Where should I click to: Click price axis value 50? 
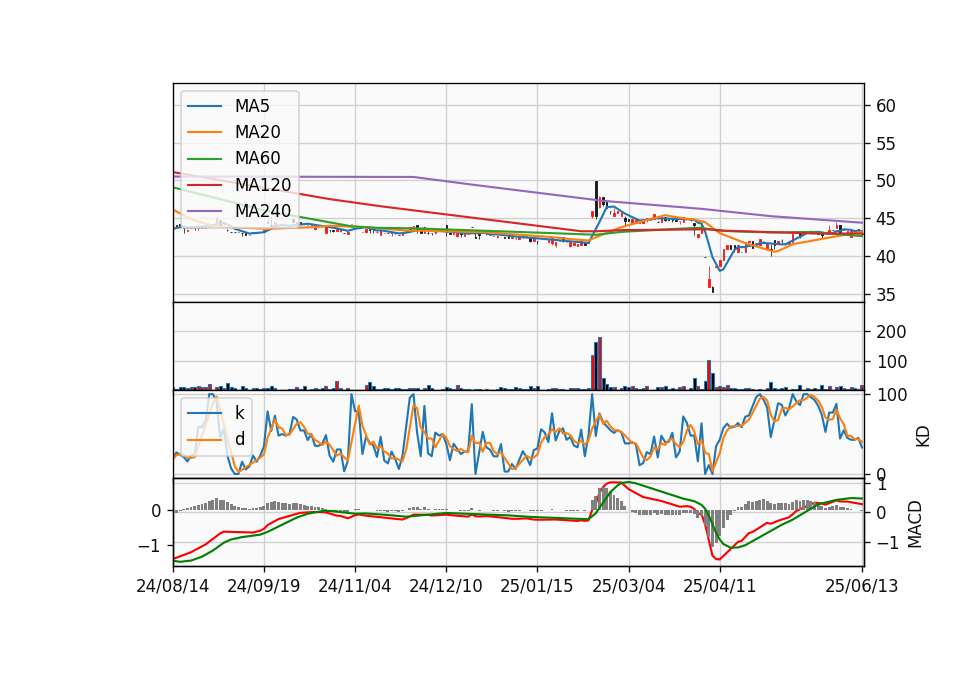coord(885,181)
